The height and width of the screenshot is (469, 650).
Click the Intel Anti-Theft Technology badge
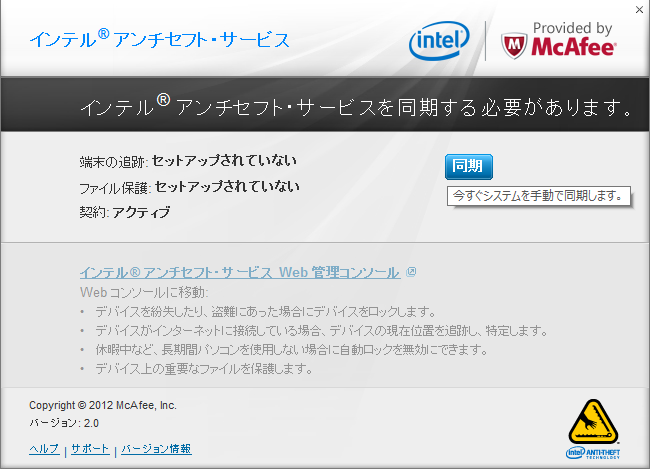pyautogui.click(x=593, y=429)
